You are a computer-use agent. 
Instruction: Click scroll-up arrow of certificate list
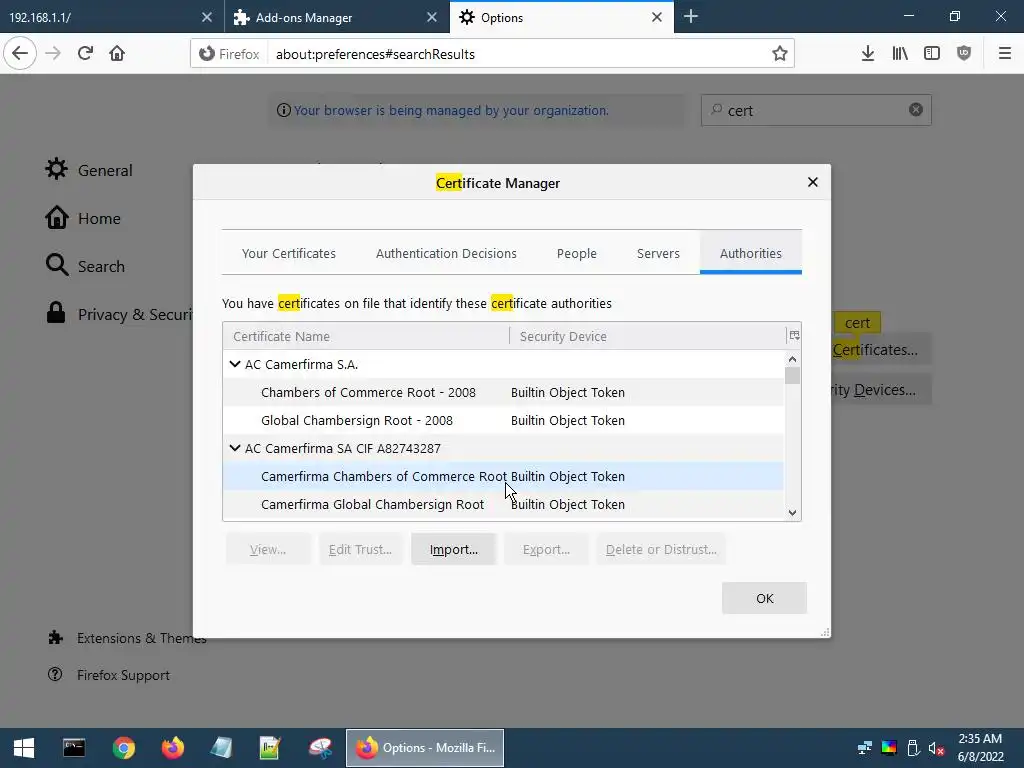[792, 359]
